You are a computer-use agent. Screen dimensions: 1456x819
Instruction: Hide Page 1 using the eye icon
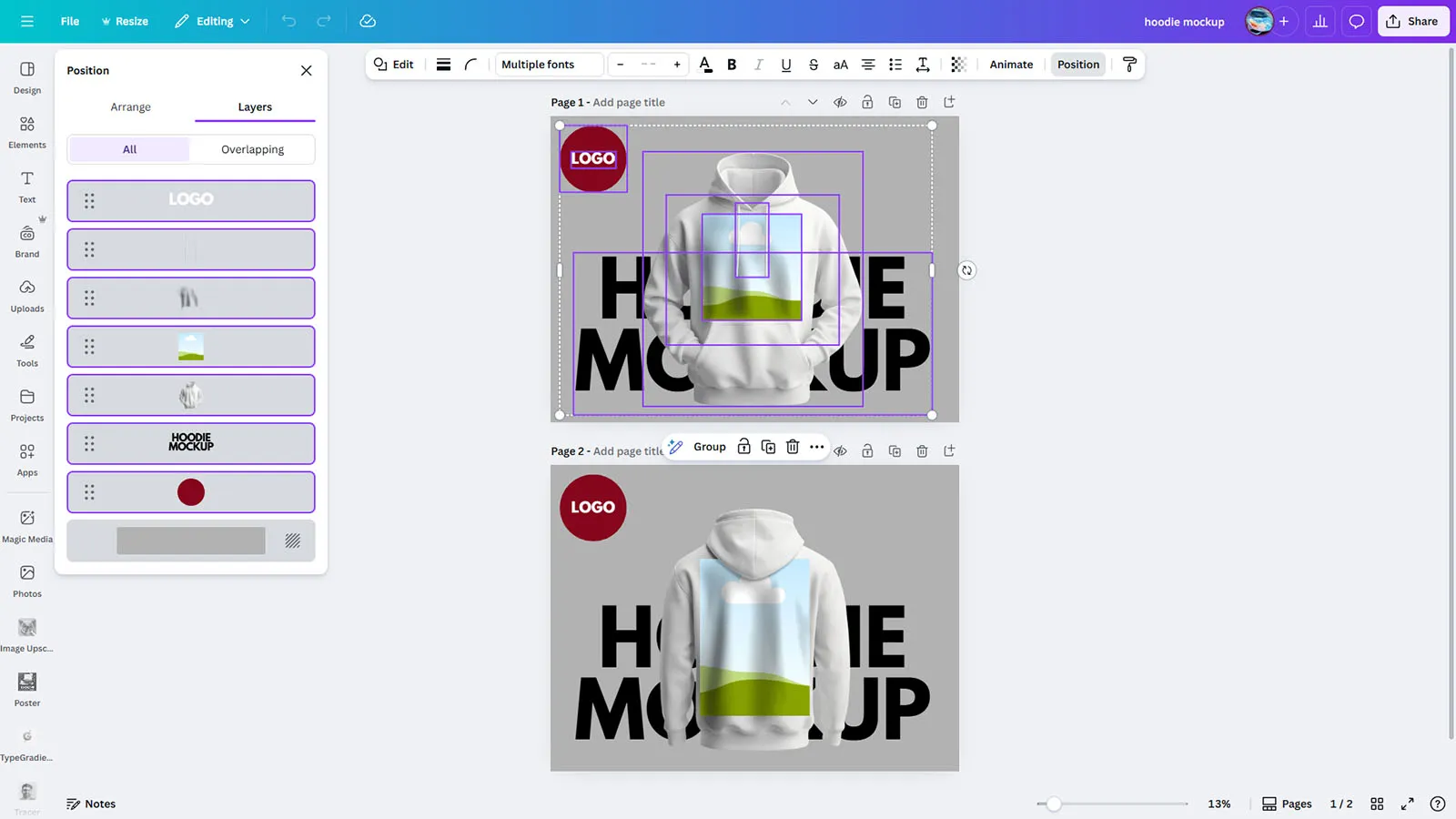pyautogui.click(x=840, y=103)
